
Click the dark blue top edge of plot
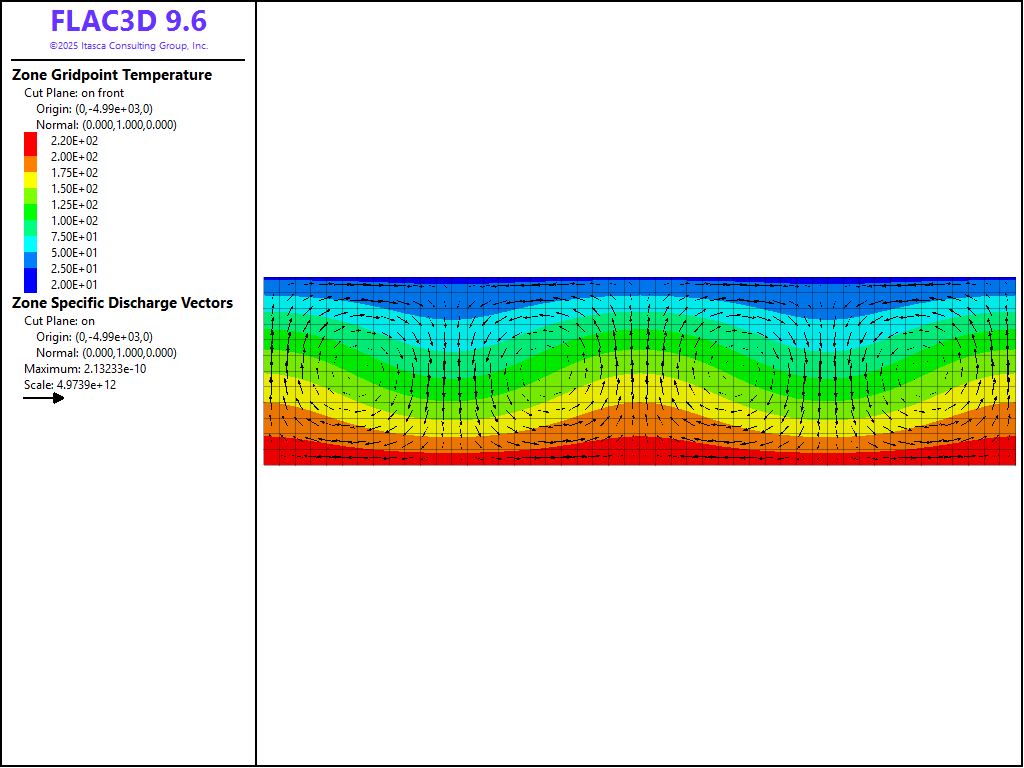tap(640, 279)
